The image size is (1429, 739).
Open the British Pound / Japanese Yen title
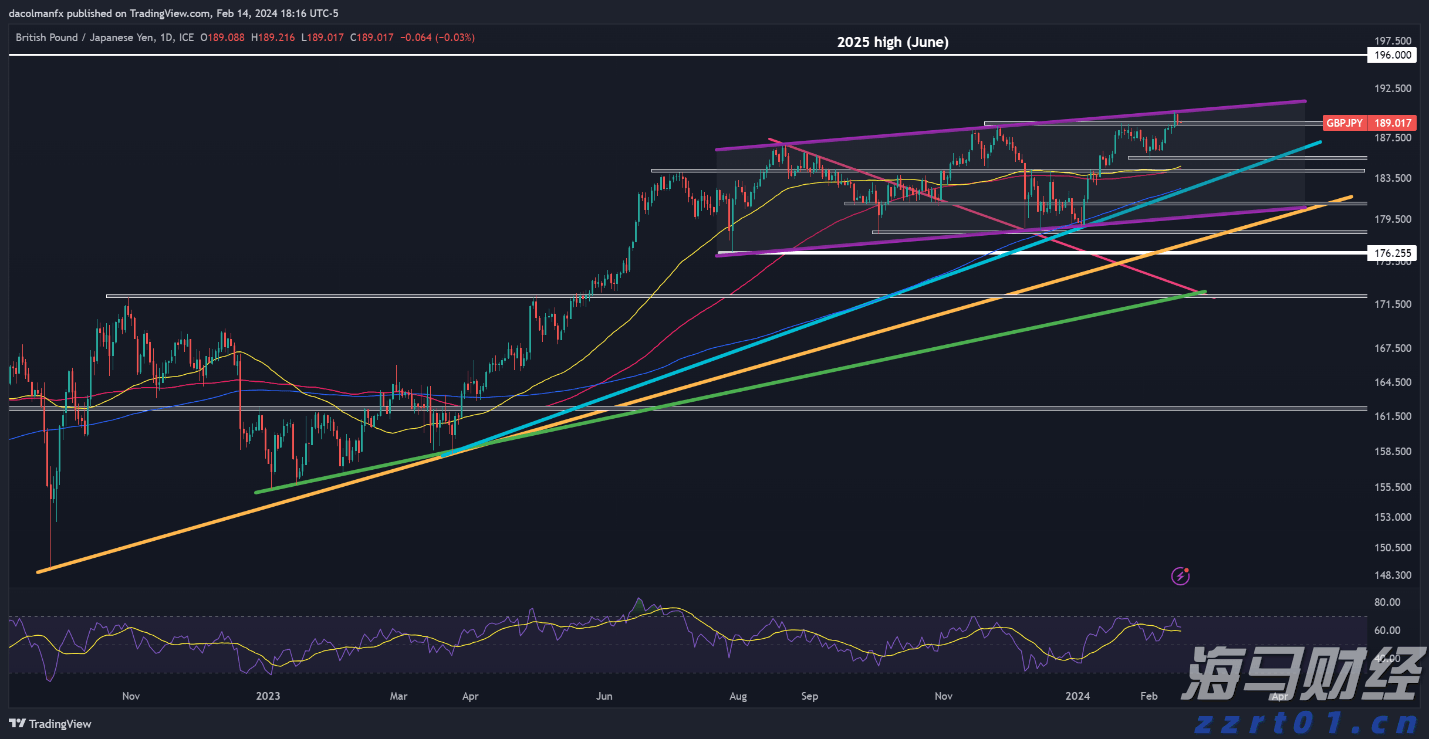coord(92,37)
